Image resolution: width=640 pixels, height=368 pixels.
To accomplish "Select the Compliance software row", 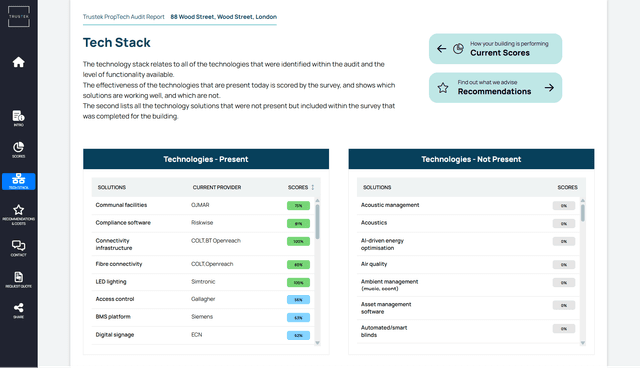I will pyautogui.click(x=203, y=223).
